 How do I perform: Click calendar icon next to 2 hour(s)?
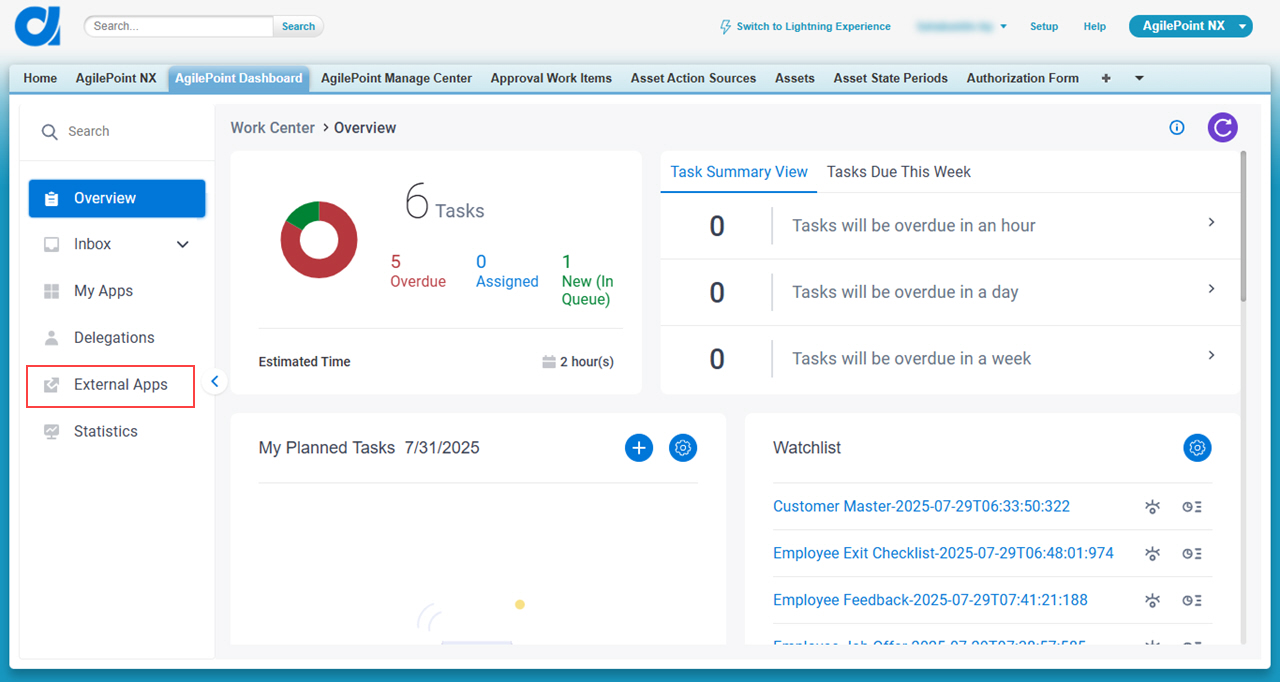pos(548,362)
